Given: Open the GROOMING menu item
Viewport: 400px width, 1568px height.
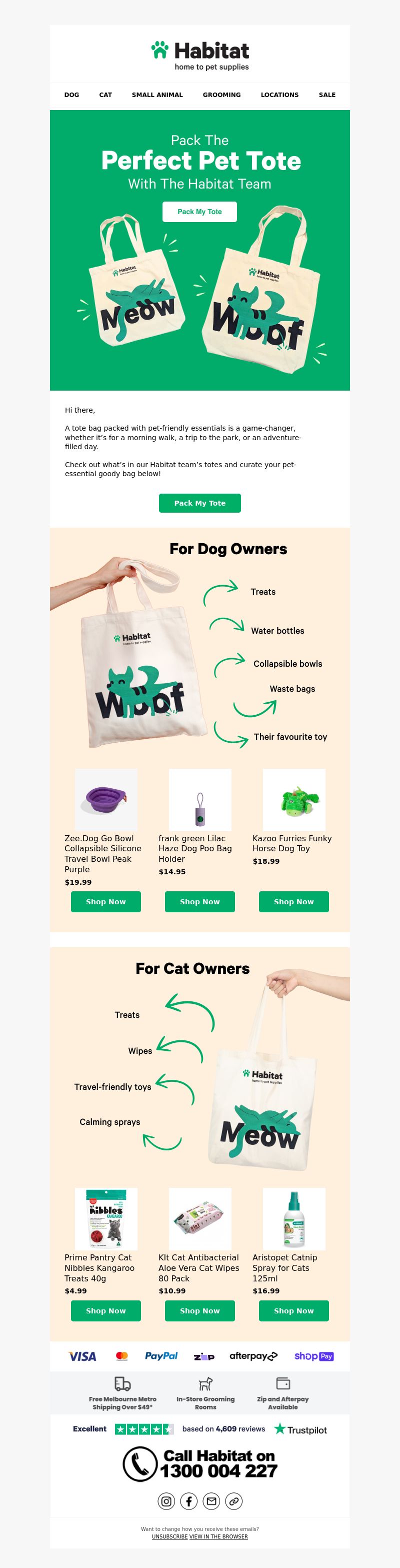Looking at the screenshot, I should [x=221, y=95].
